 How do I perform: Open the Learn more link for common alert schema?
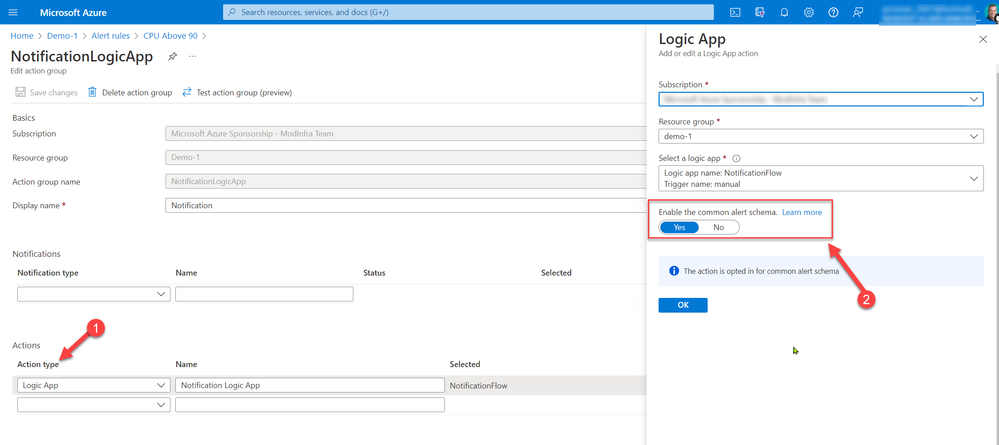[801, 212]
